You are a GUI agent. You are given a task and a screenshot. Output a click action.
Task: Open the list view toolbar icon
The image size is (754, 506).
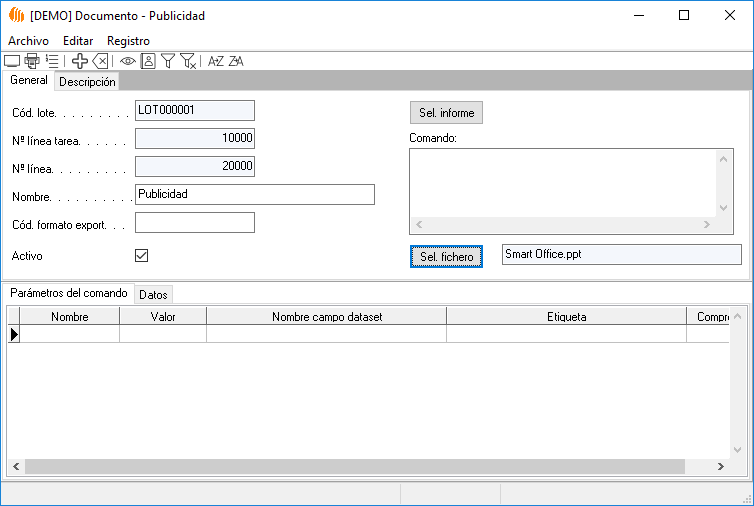pos(52,61)
